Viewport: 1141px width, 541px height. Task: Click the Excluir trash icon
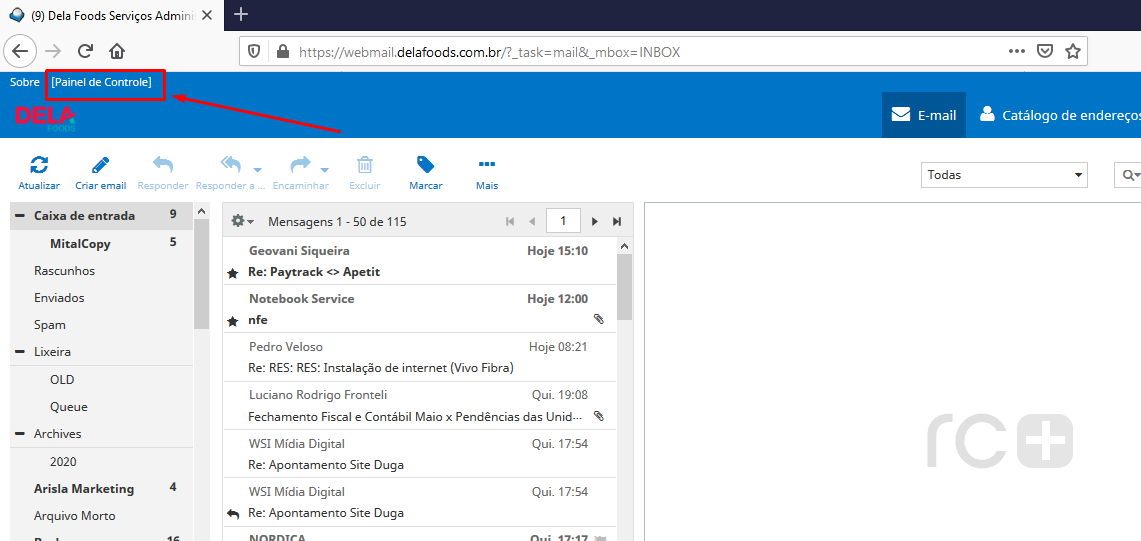point(365,166)
